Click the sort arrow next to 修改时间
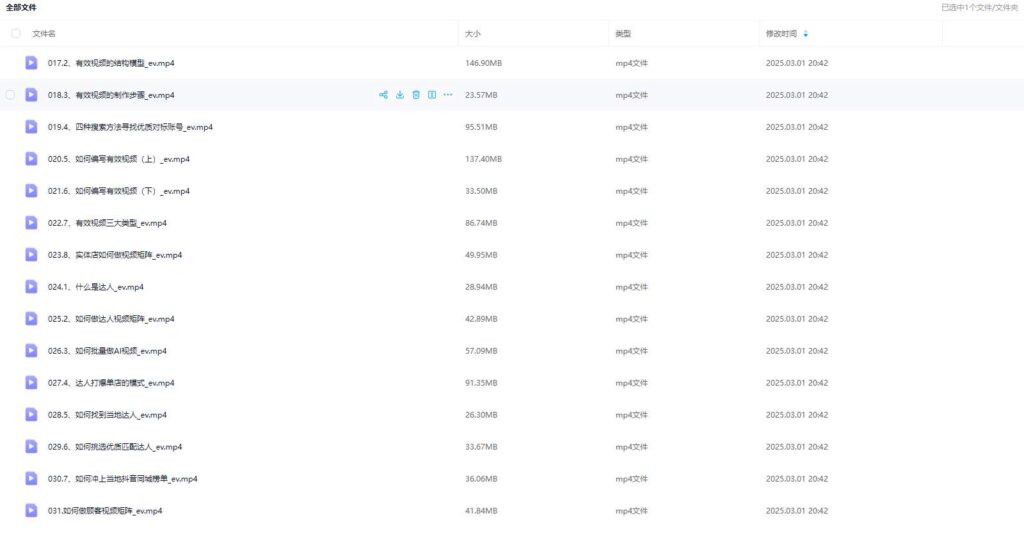This screenshot has height=534, width=1024. pyautogui.click(x=806, y=34)
